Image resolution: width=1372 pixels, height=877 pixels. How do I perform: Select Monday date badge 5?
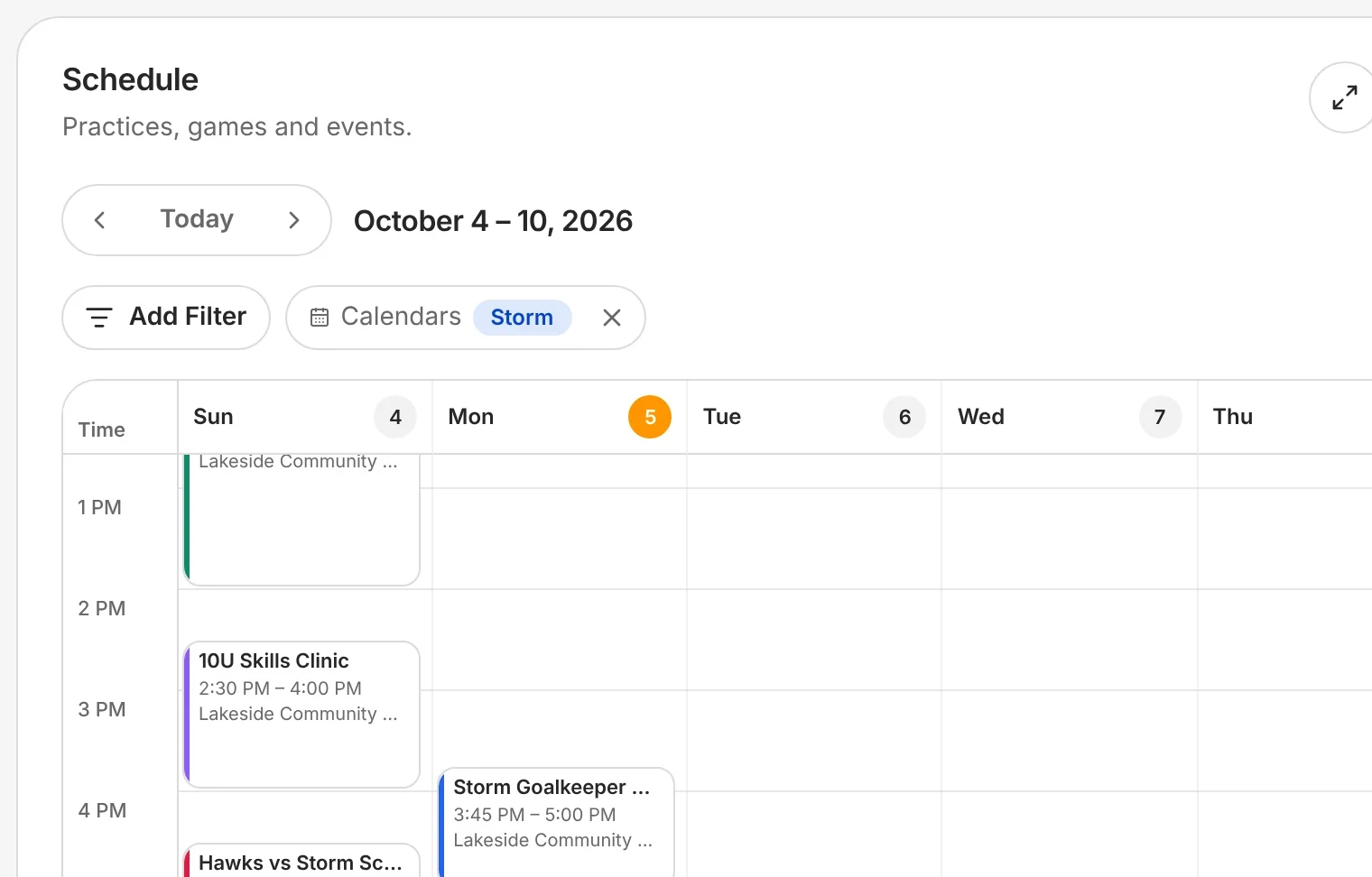coord(650,417)
